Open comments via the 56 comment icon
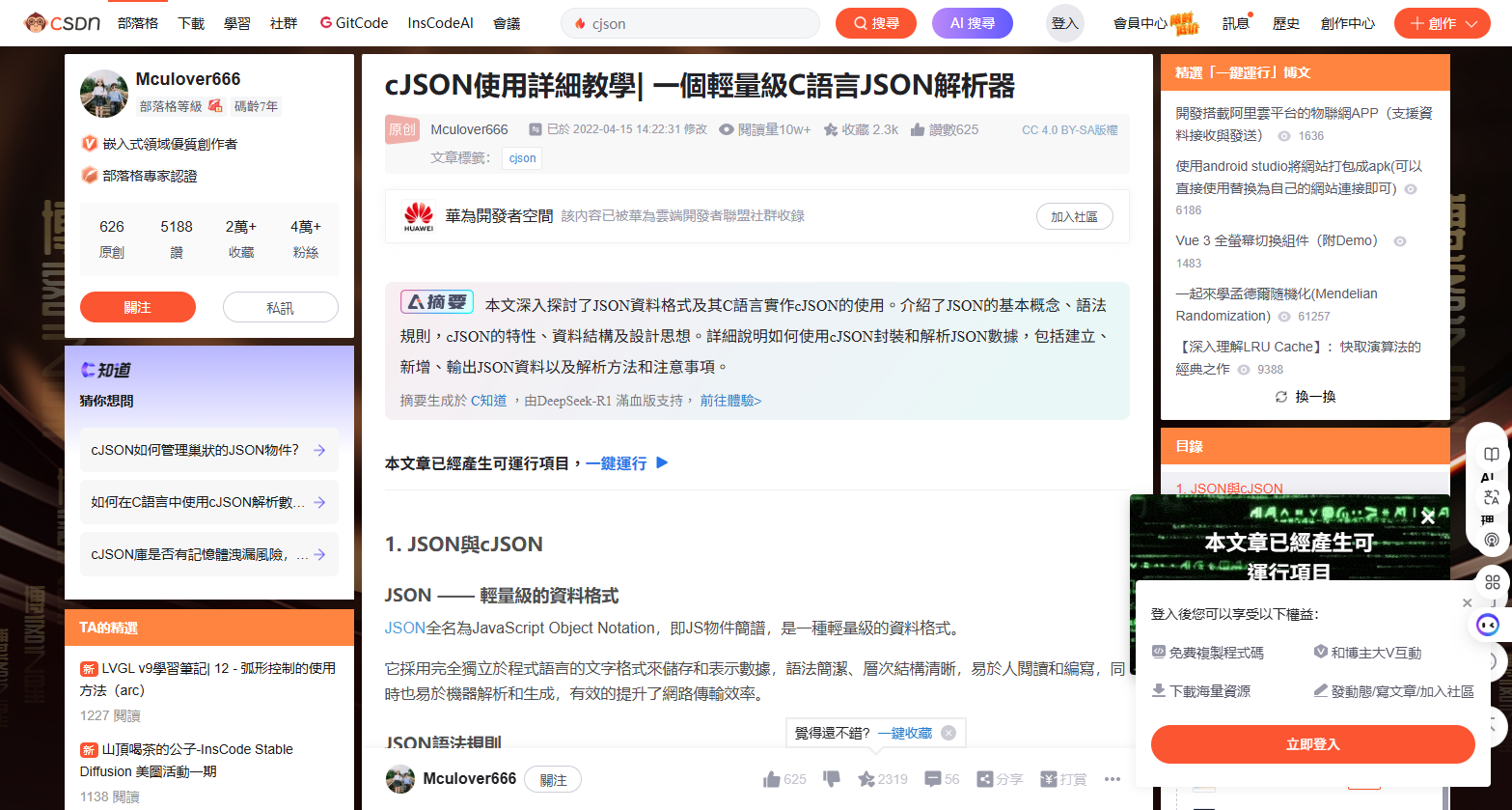 (x=942, y=779)
